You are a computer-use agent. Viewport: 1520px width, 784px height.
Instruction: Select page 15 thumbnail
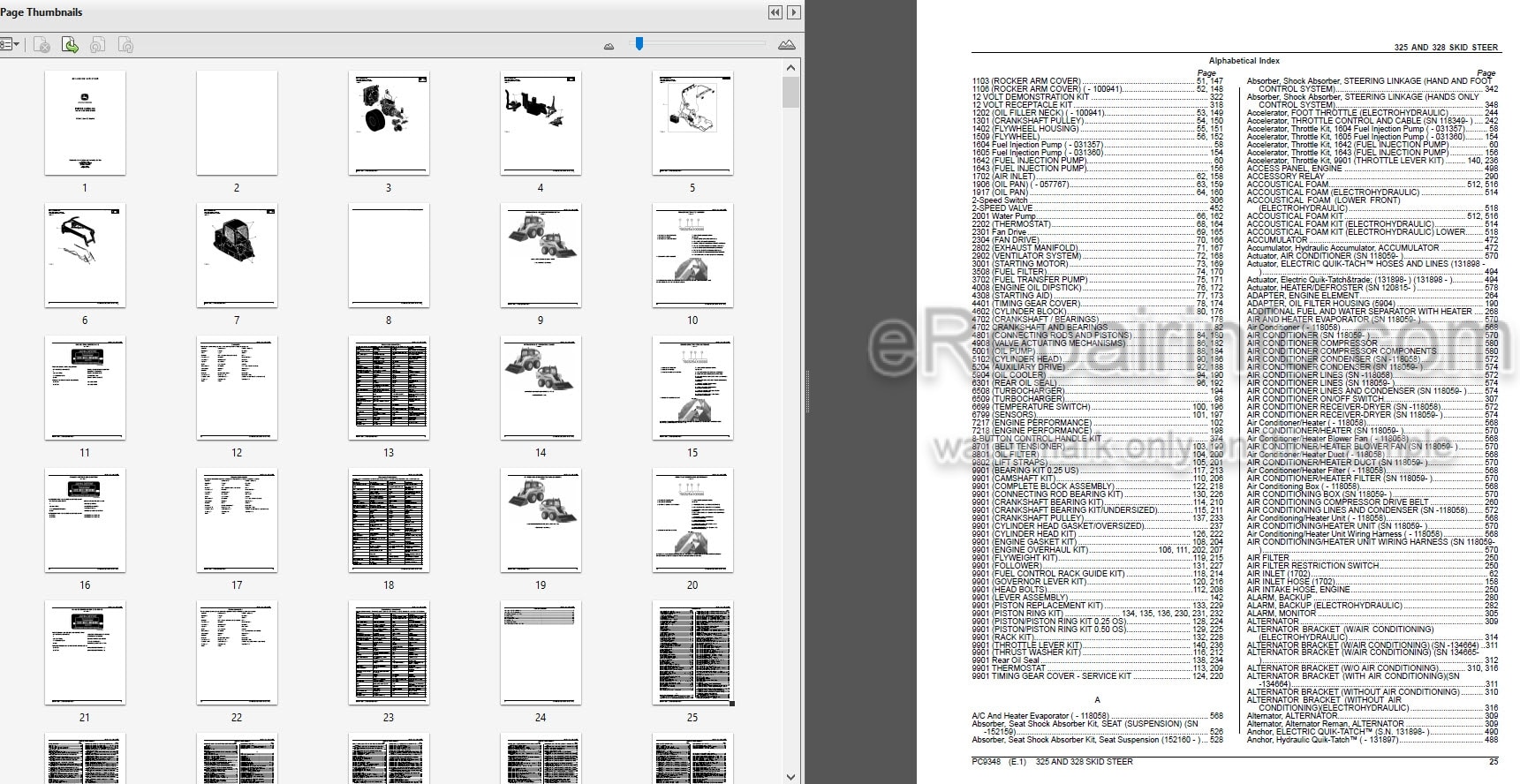pyautogui.click(x=692, y=388)
